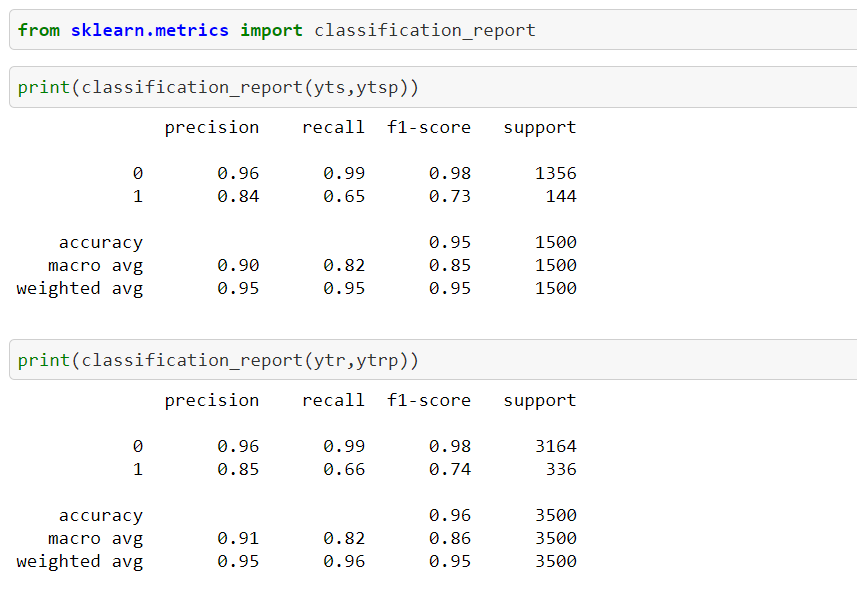Click the sklearn.metrics import code cell
The width and height of the screenshot is (857, 609).
[x=433, y=30]
